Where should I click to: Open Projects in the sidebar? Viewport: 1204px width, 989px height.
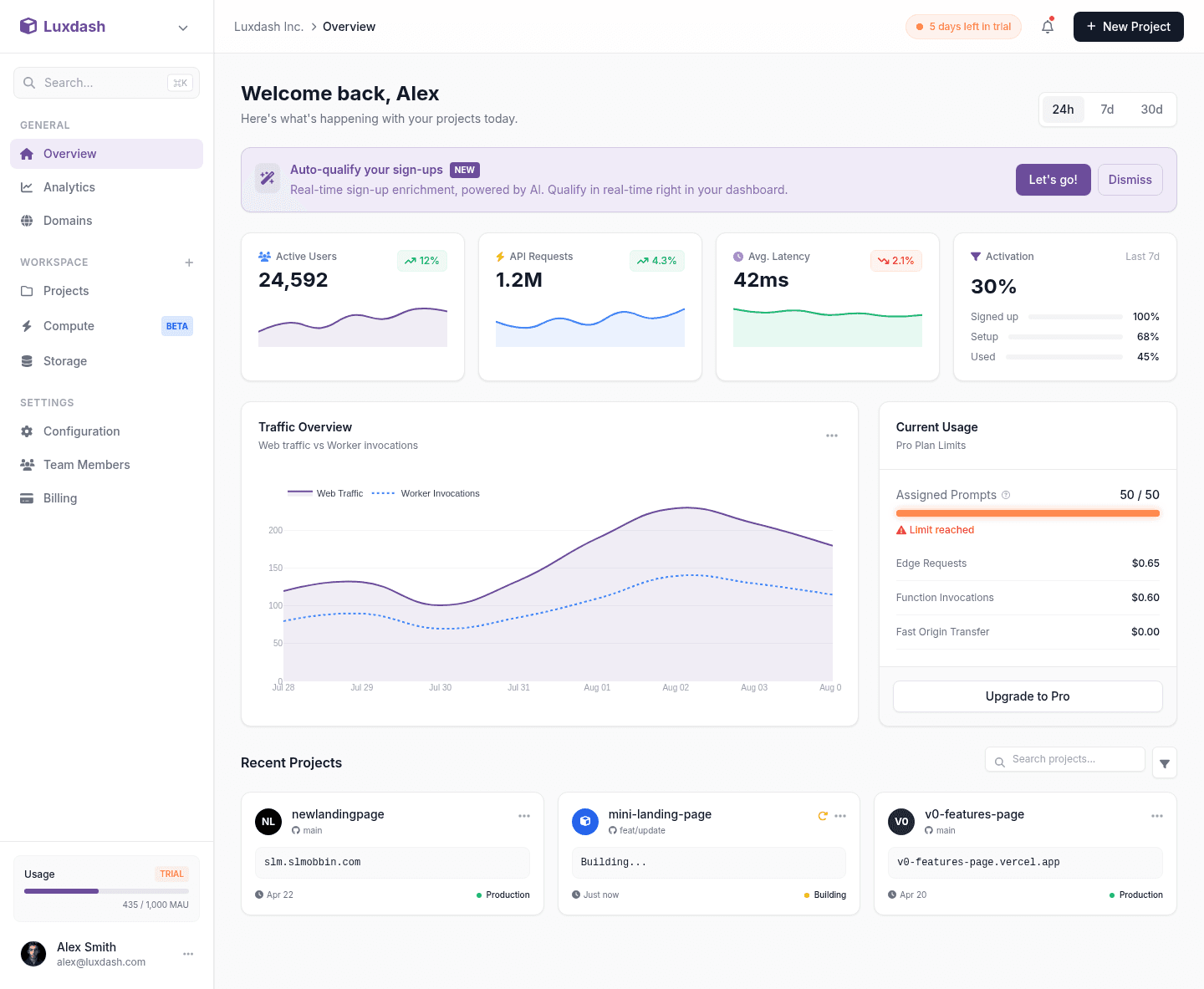coord(106,291)
